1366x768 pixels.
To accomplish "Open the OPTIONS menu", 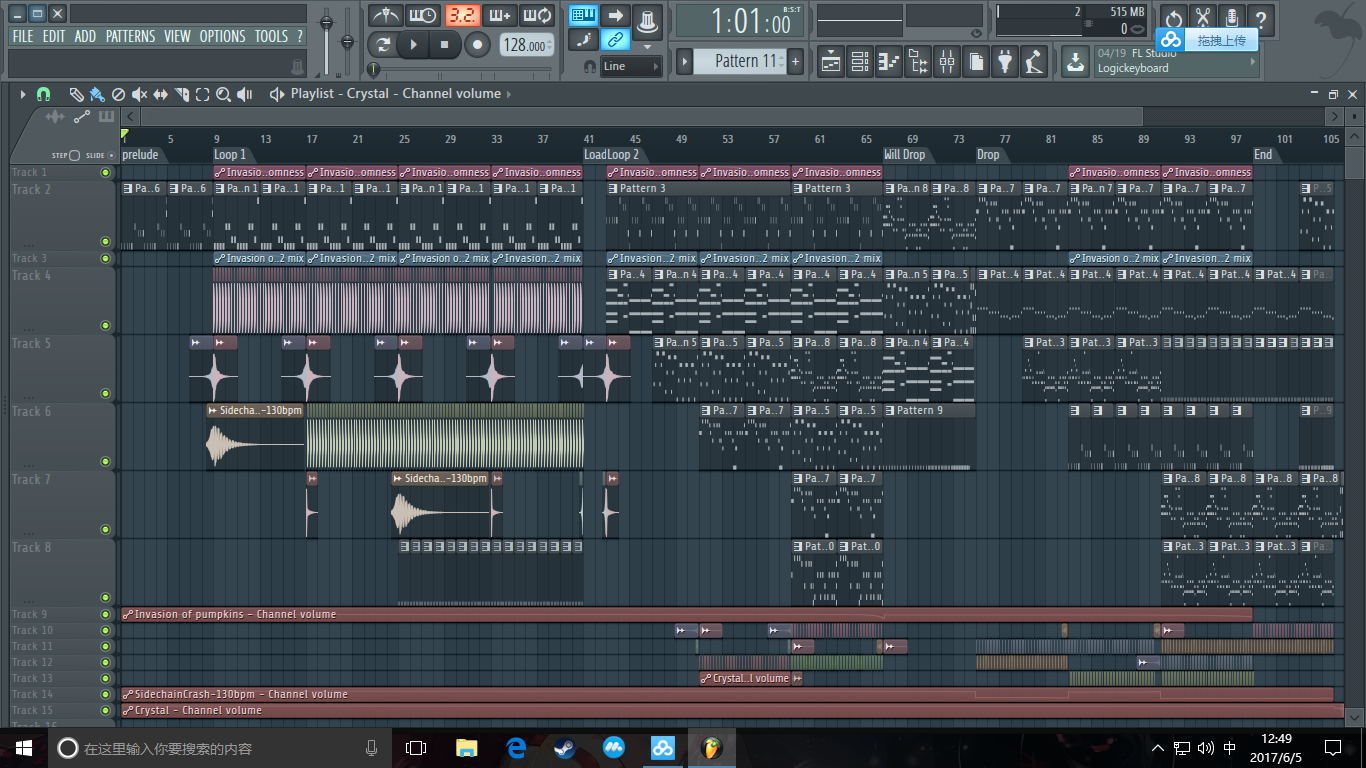I will click(222, 36).
